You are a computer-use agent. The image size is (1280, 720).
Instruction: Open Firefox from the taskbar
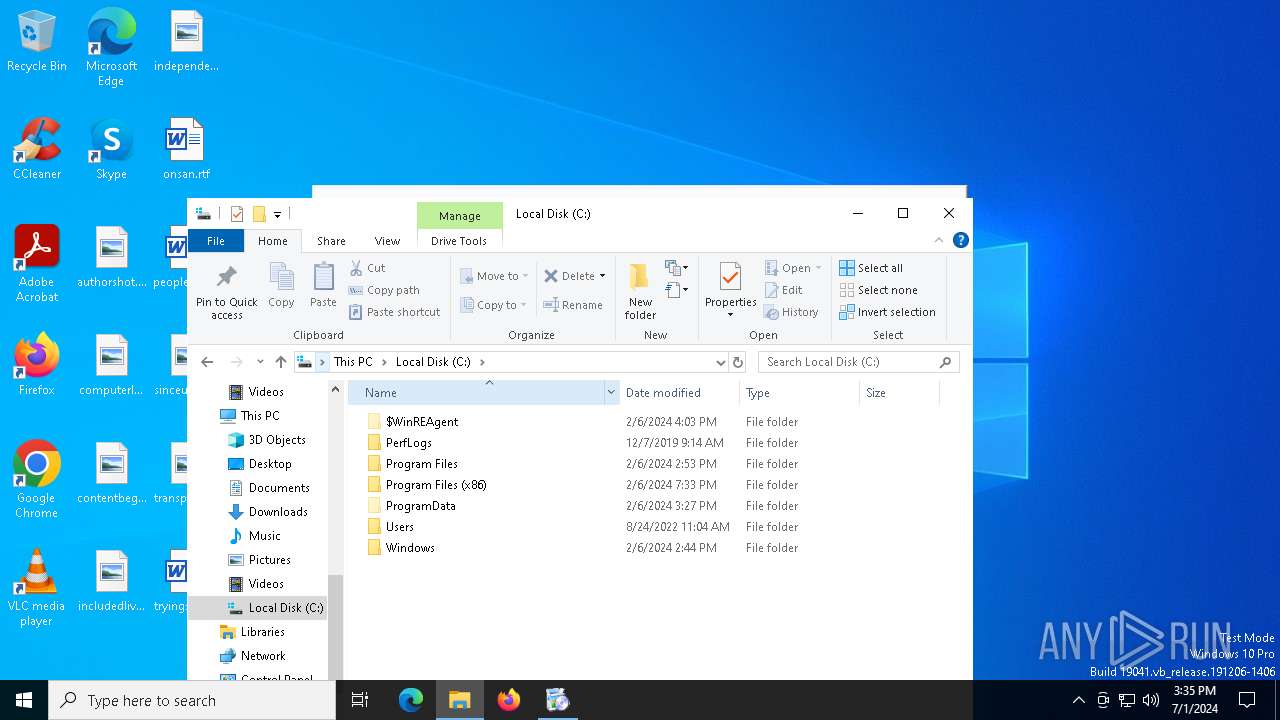[x=509, y=700]
